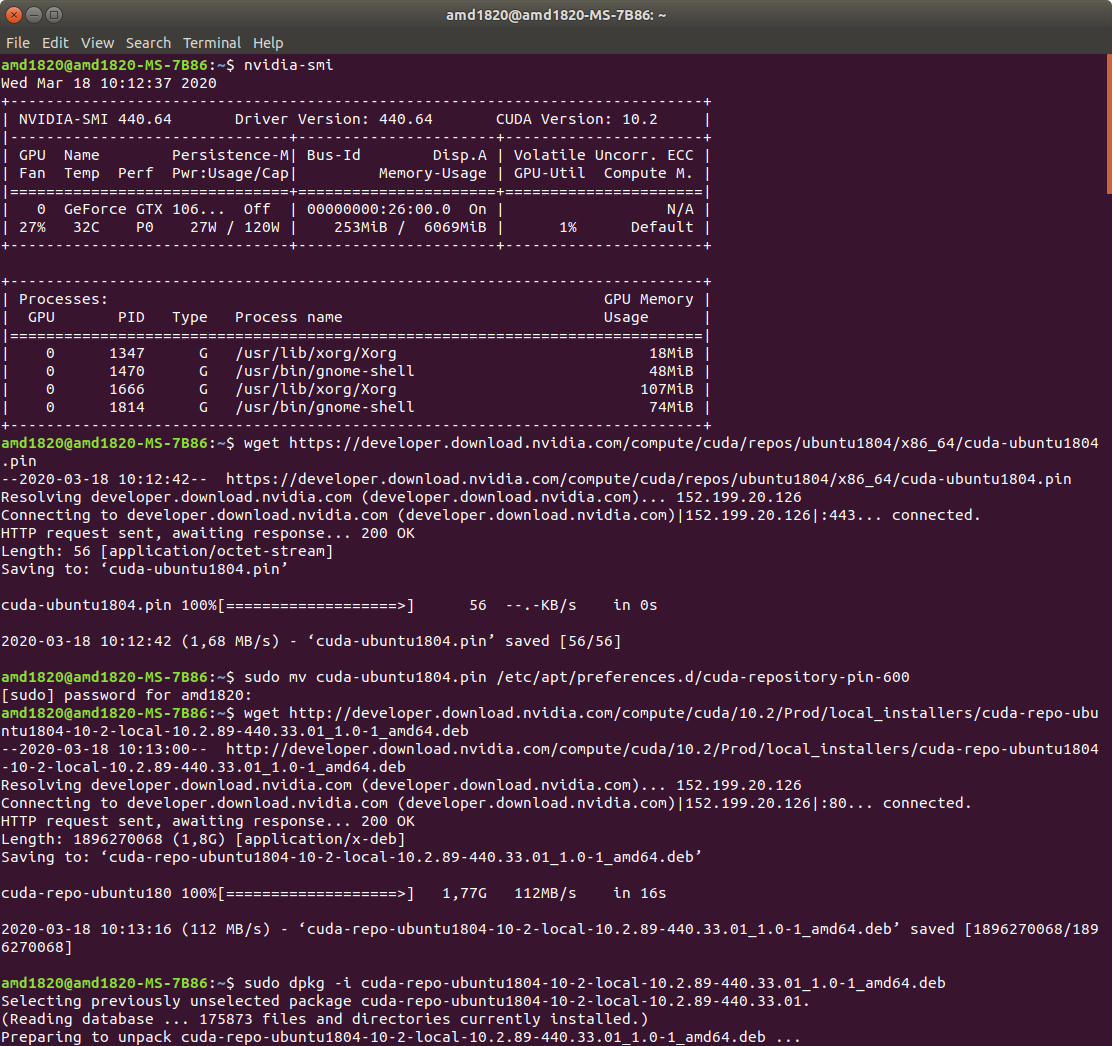
Task: Click fan speed '27%' value
Action: [x=32, y=227]
